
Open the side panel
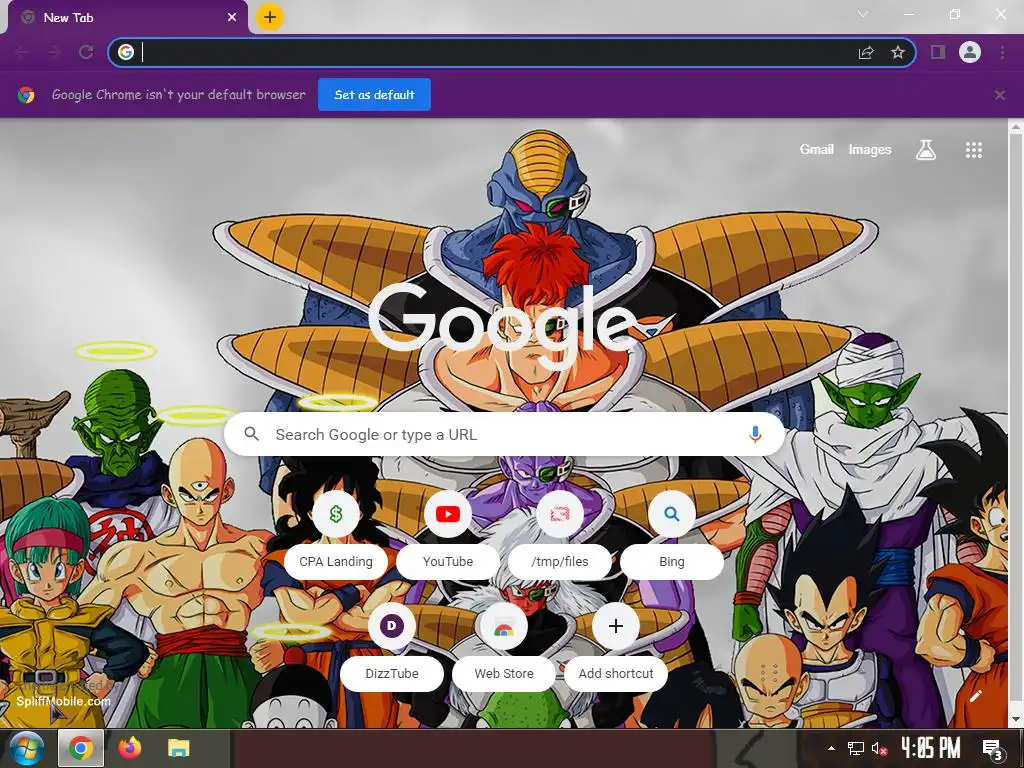[938, 52]
